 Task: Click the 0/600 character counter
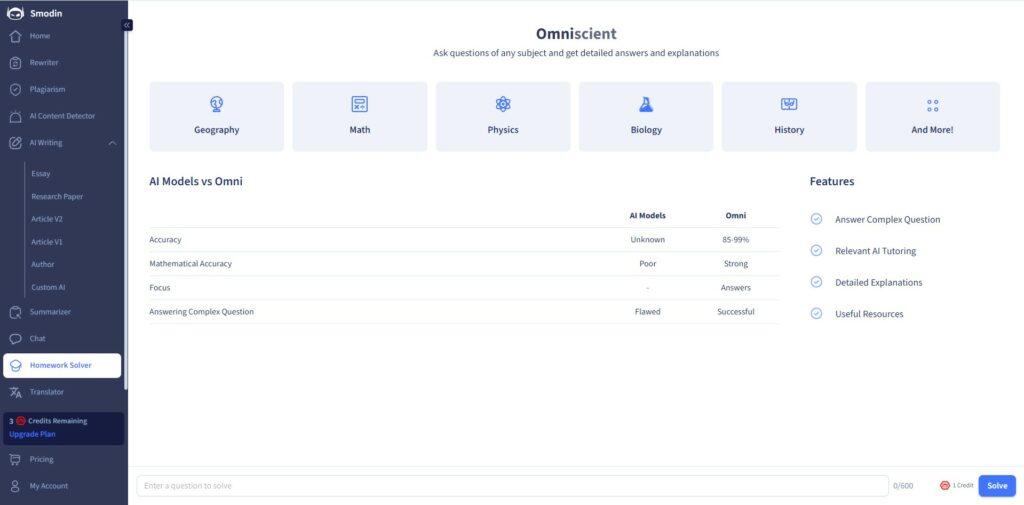[x=903, y=486]
